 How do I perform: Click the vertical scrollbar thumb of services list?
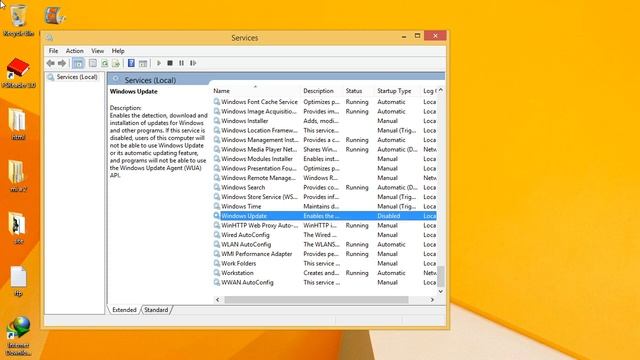441,276
